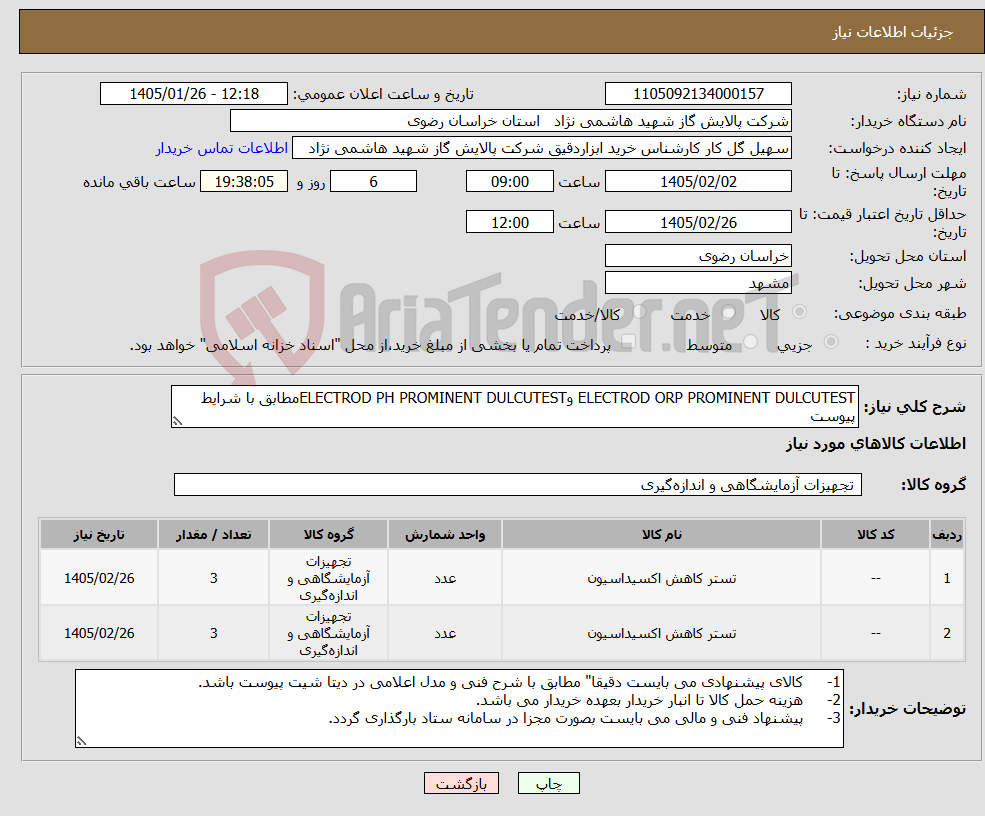
Task: Click the quantity 3 in row 2
Action: [x=214, y=633]
